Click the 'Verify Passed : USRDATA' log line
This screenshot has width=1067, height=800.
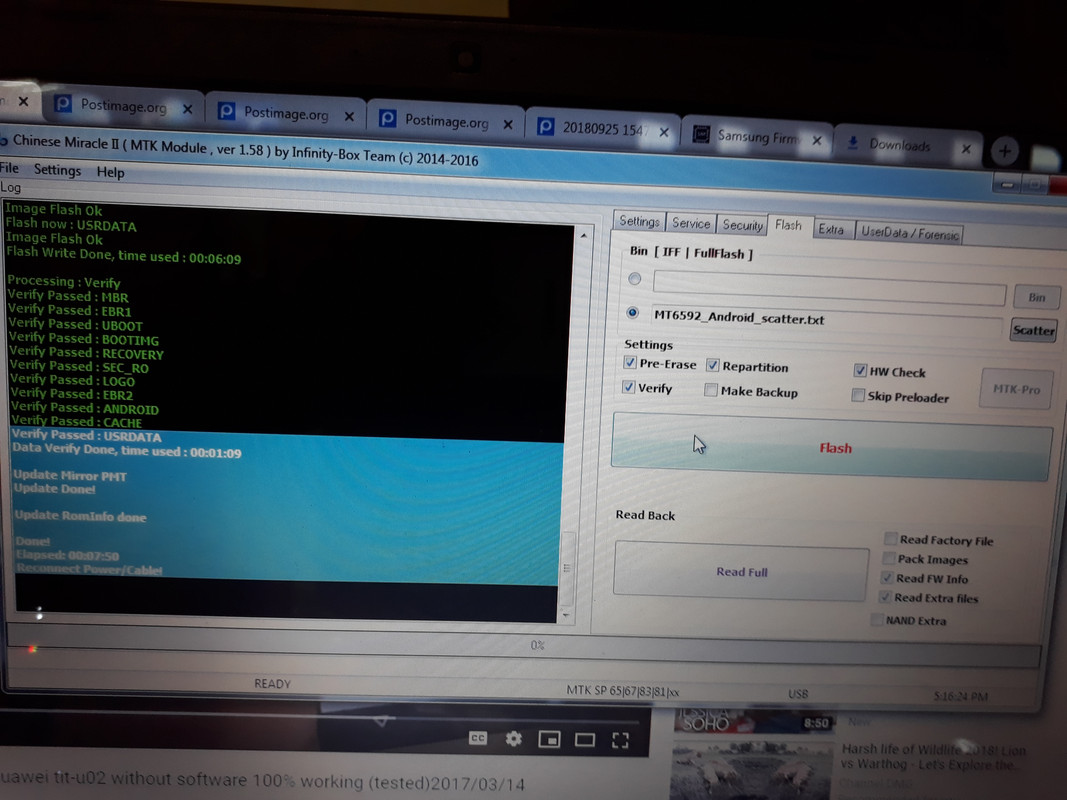(86, 435)
